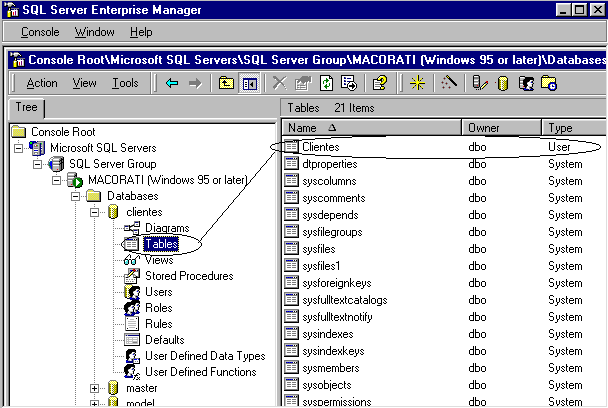Sort by Type column header
This screenshot has height=408, width=608.
[574, 128]
